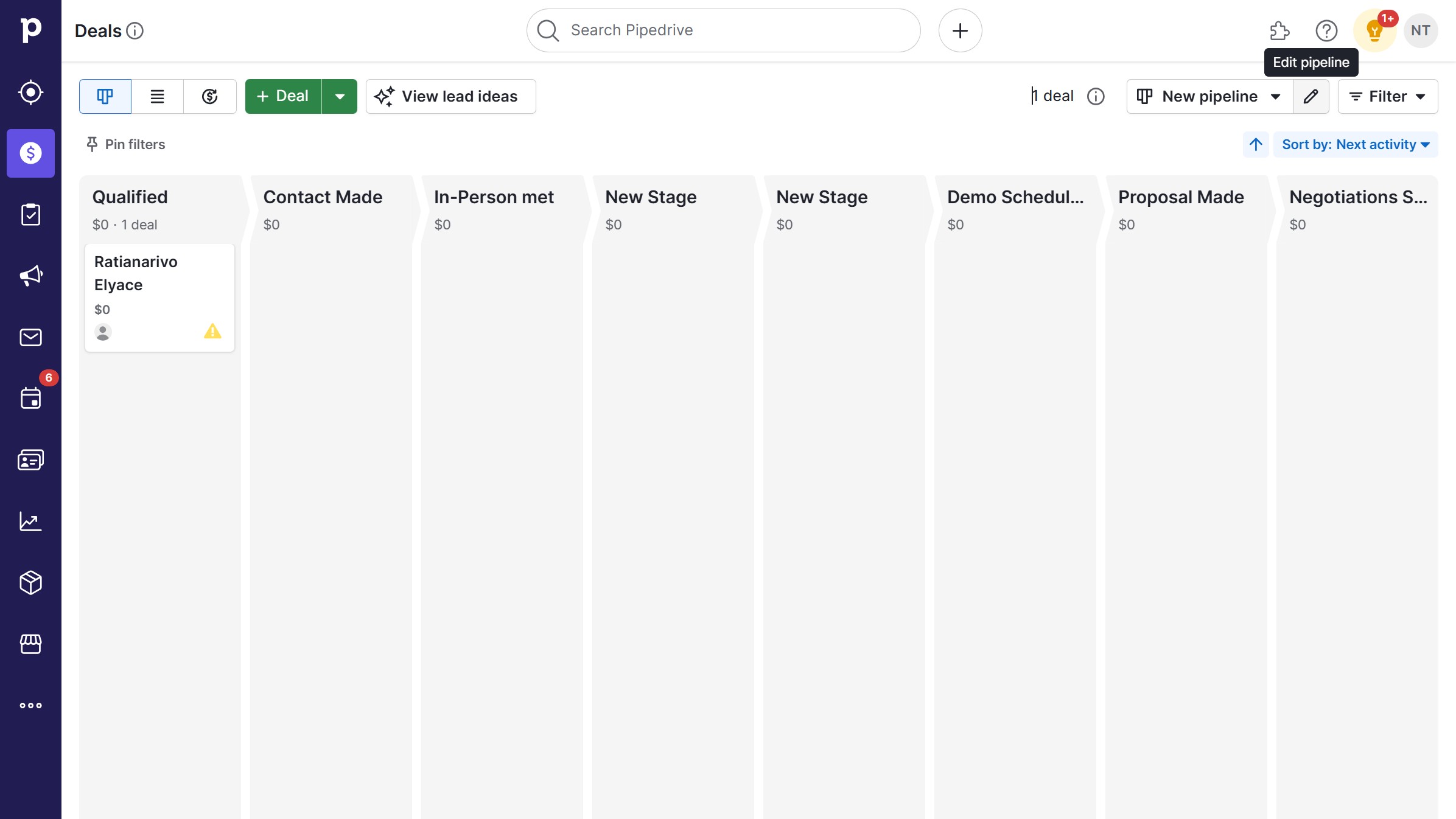Open the Activities calendar with the red badge
Screen dimensions: 1456x819
click(30, 397)
